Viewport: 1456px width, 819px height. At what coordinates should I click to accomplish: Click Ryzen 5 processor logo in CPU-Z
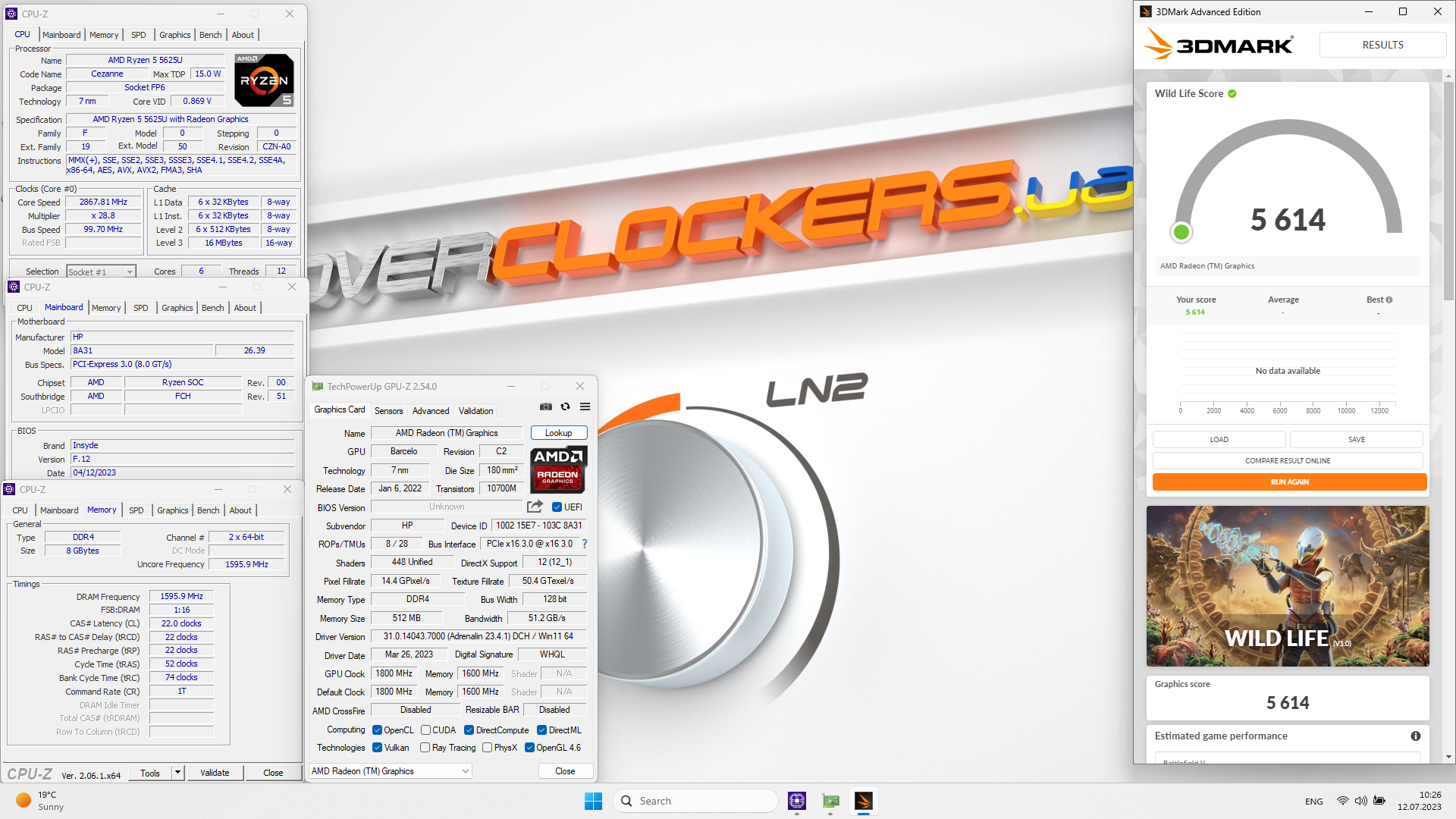[264, 80]
